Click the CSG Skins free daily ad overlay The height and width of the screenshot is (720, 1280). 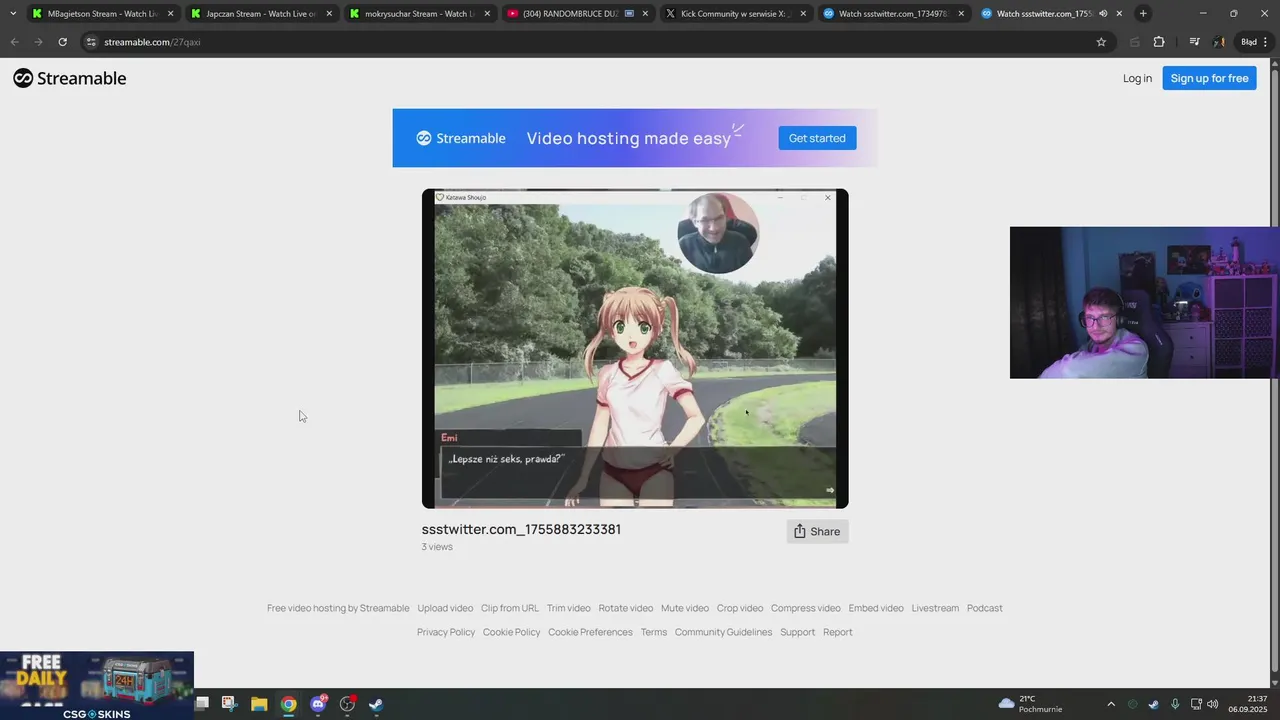pyautogui.click(x=97, y=686)
